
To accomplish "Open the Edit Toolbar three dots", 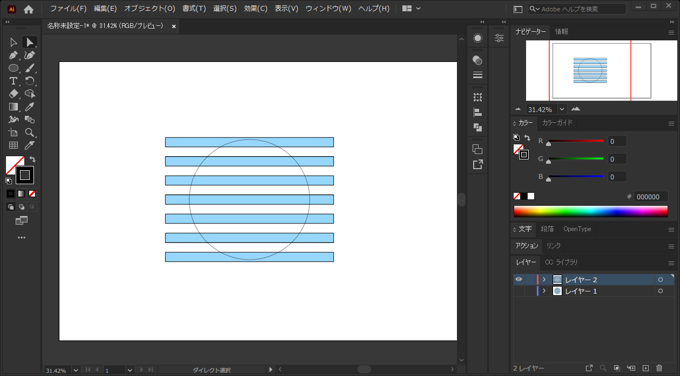I will pos(21,238).
